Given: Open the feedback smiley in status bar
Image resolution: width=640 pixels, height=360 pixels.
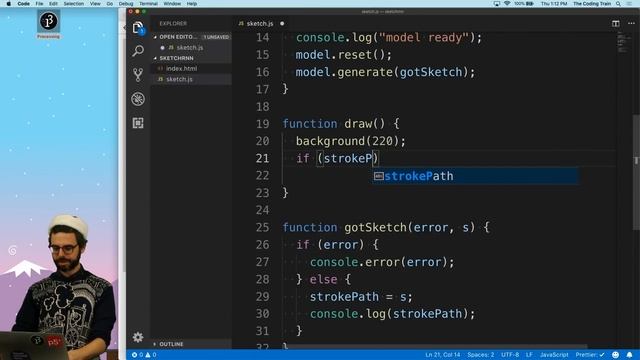Looking at the screenshot, I should point(616,355).
